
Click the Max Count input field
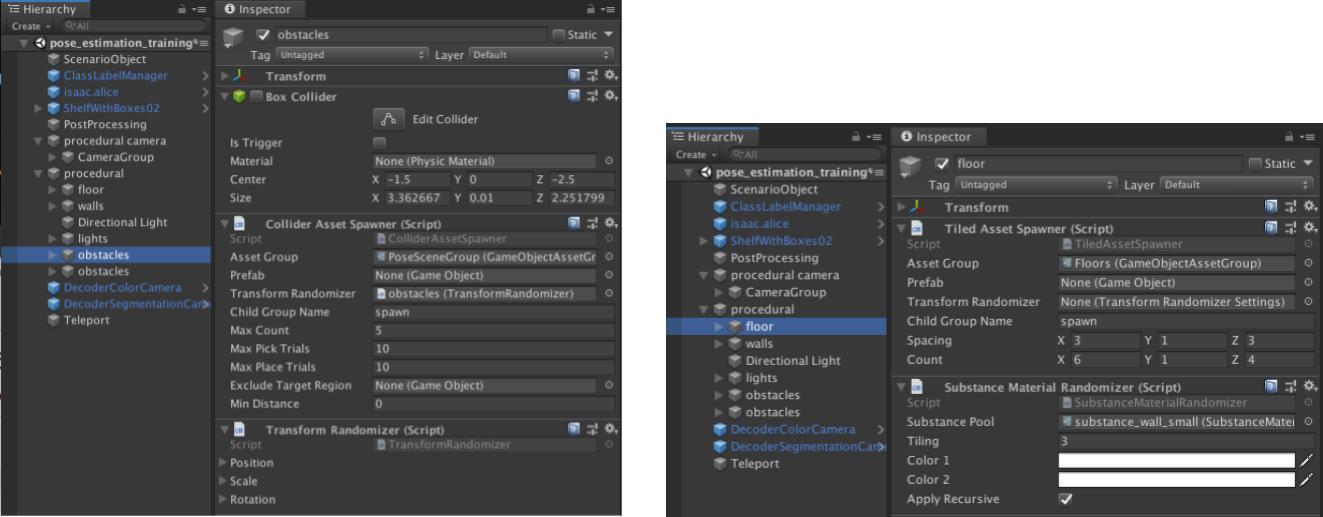494,331
